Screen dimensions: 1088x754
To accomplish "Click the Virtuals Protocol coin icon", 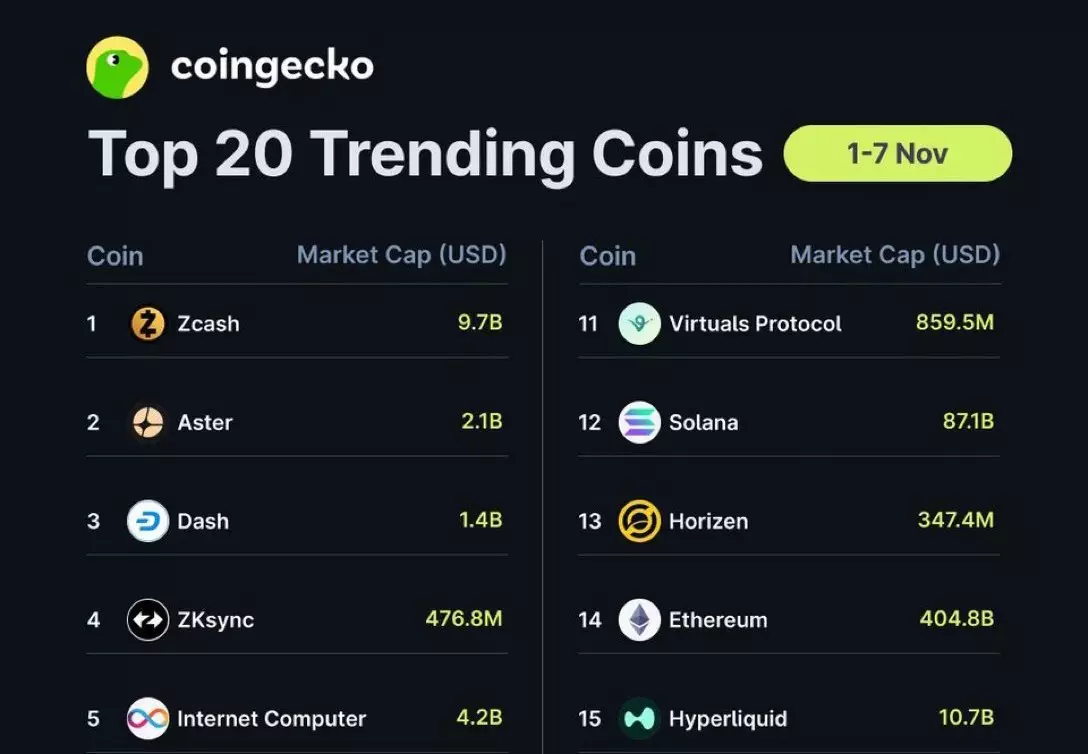I will (x=639, y=323).
